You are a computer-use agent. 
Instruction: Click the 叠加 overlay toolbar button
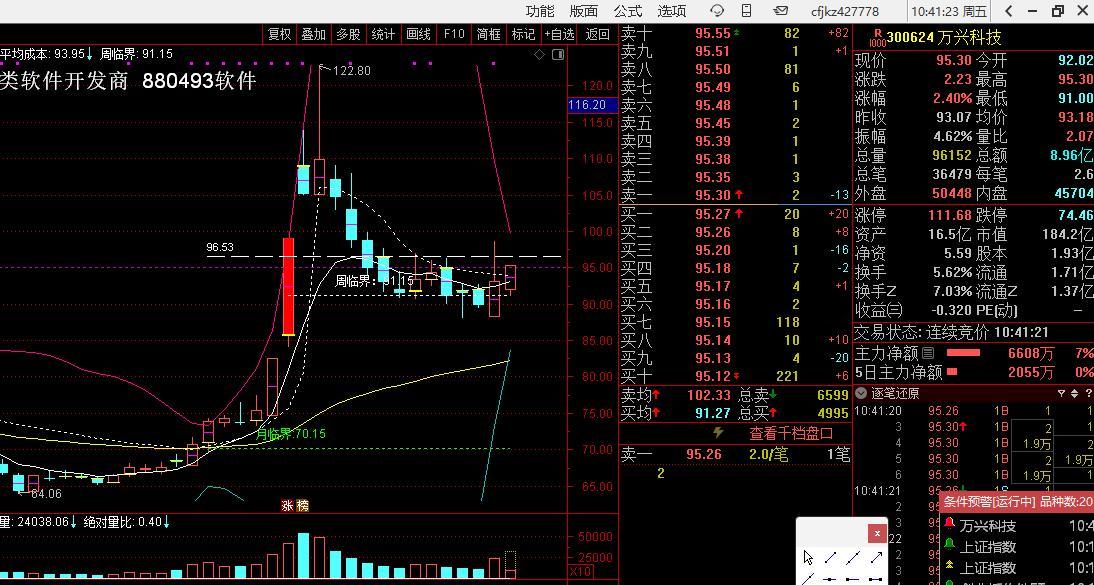coord(314,34)
